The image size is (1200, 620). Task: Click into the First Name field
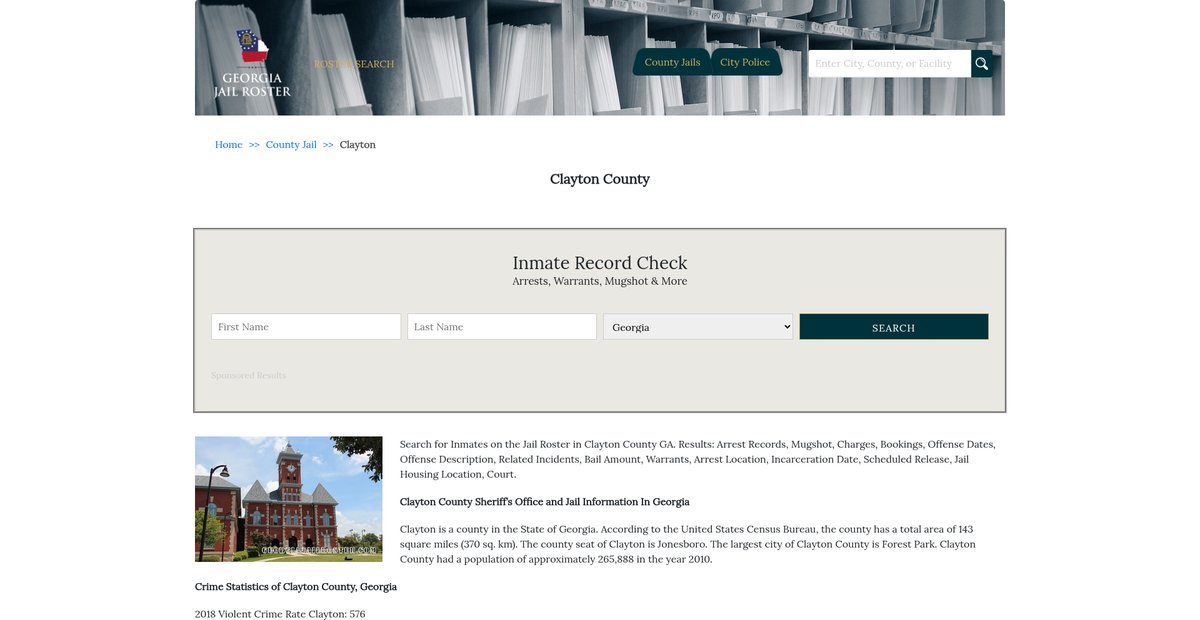click(306, 327)
